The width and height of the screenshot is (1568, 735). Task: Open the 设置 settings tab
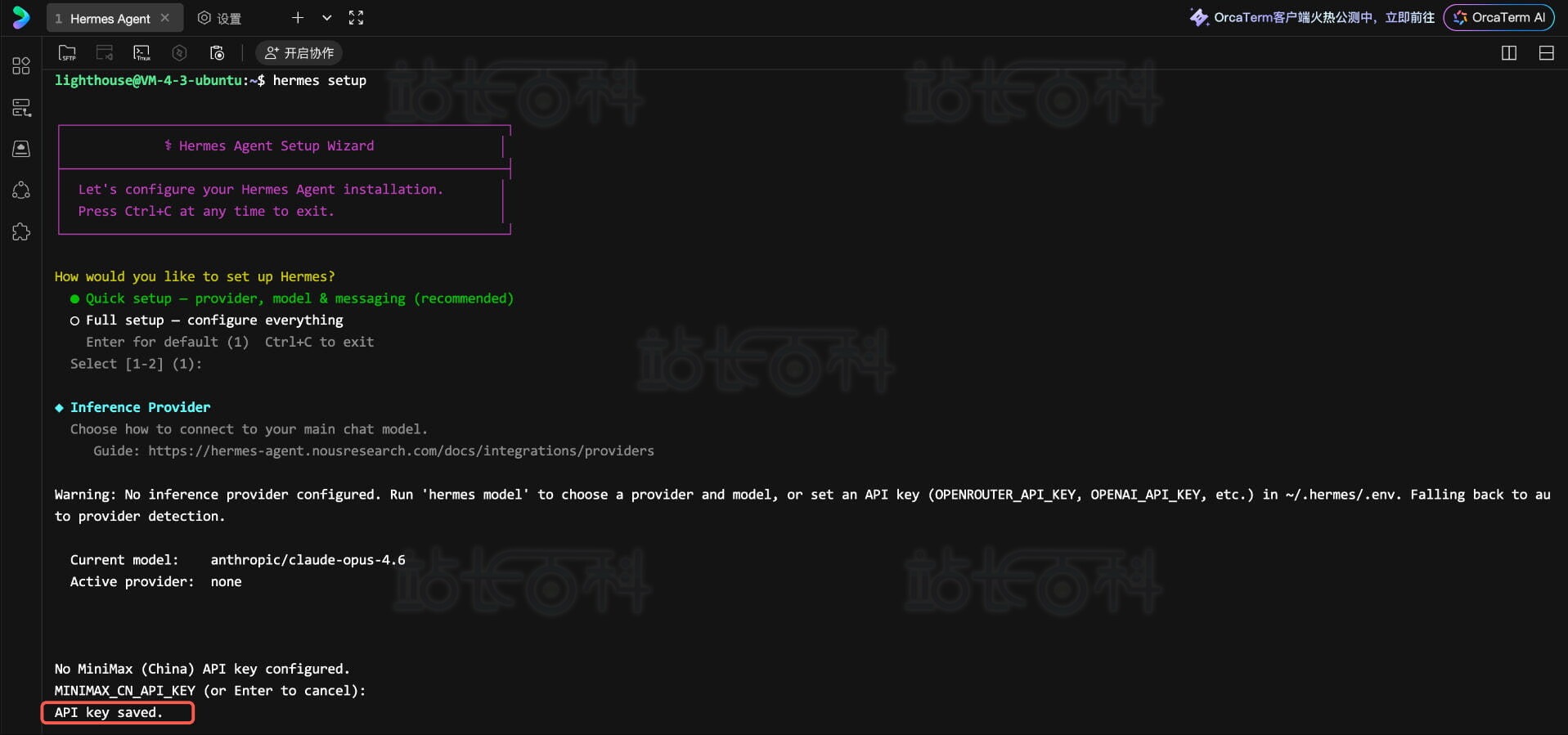[220, 18]
